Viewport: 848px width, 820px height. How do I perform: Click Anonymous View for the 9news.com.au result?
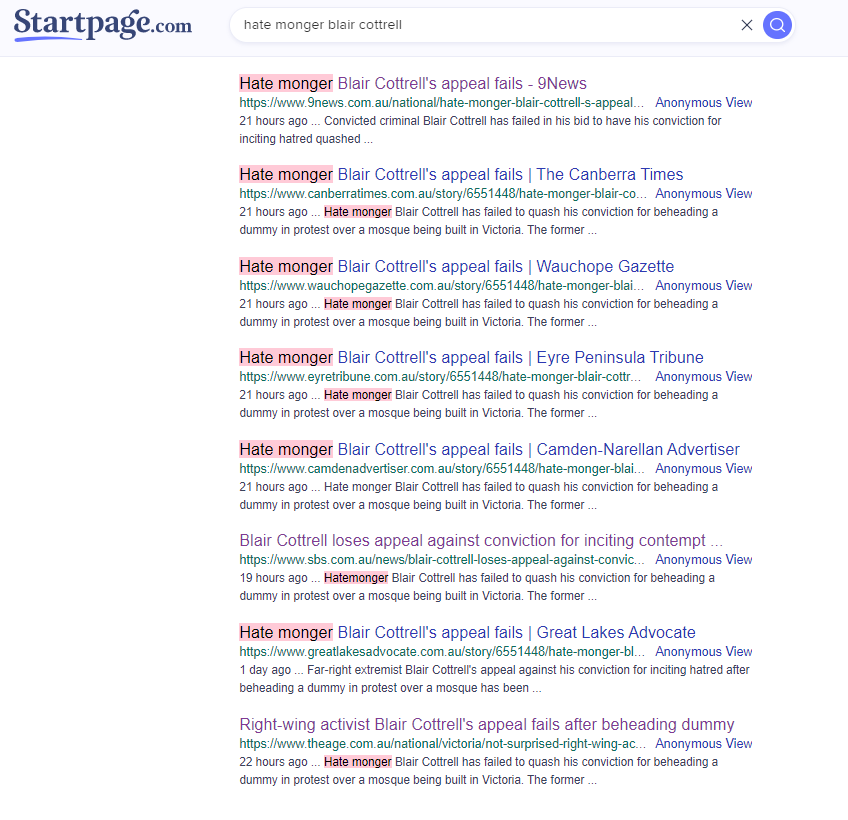(x=704, y=102)
